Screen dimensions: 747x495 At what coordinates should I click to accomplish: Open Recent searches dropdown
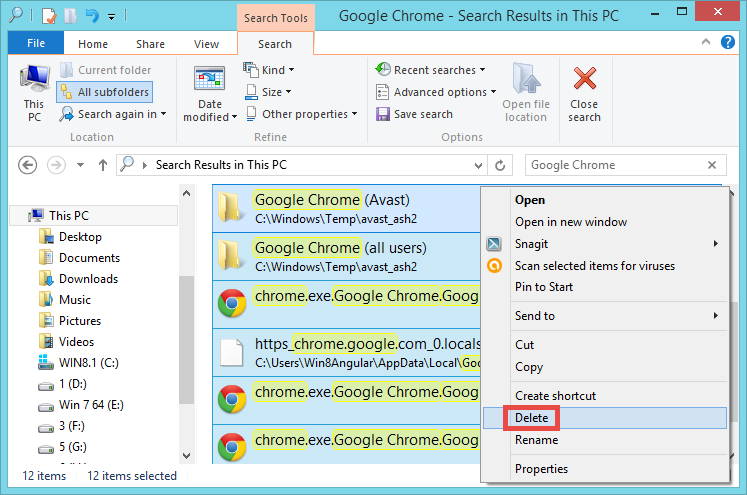(x=430, y=70)
